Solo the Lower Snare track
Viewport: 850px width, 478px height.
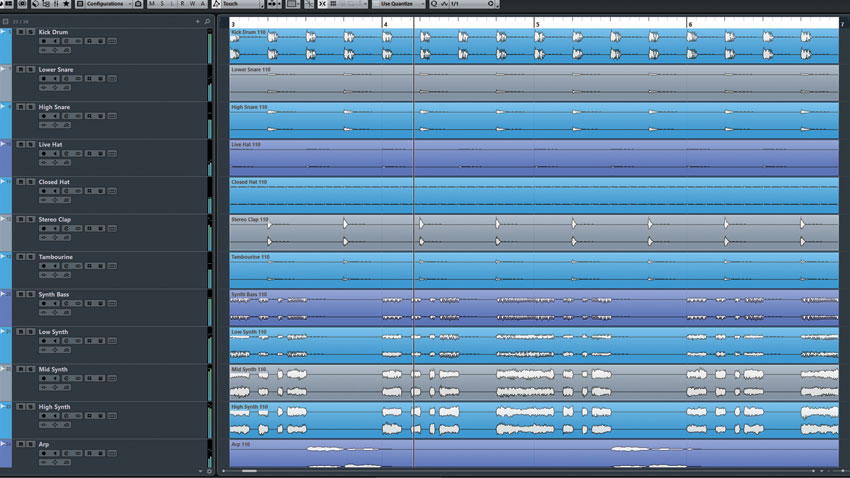pos(31,69)
